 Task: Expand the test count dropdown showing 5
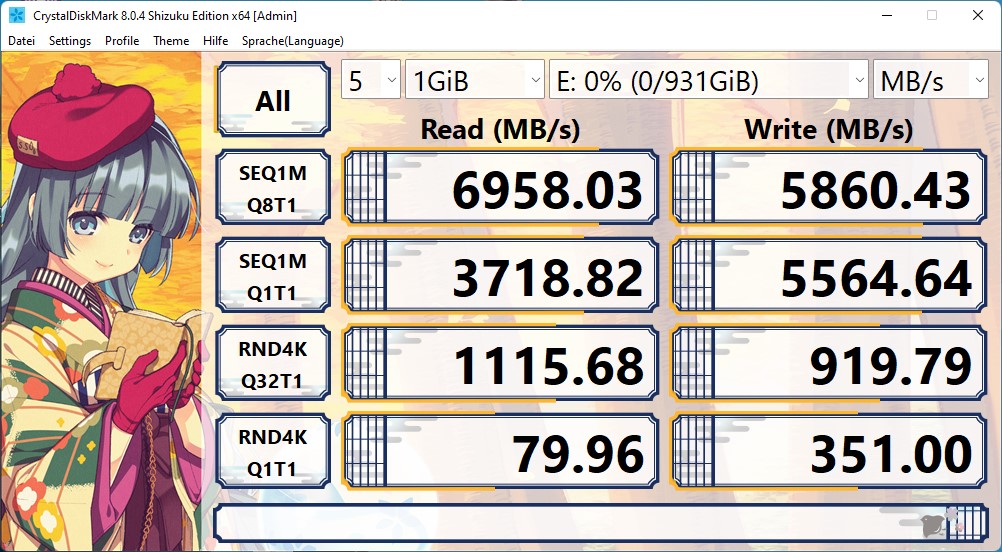[x=371, y=80]
